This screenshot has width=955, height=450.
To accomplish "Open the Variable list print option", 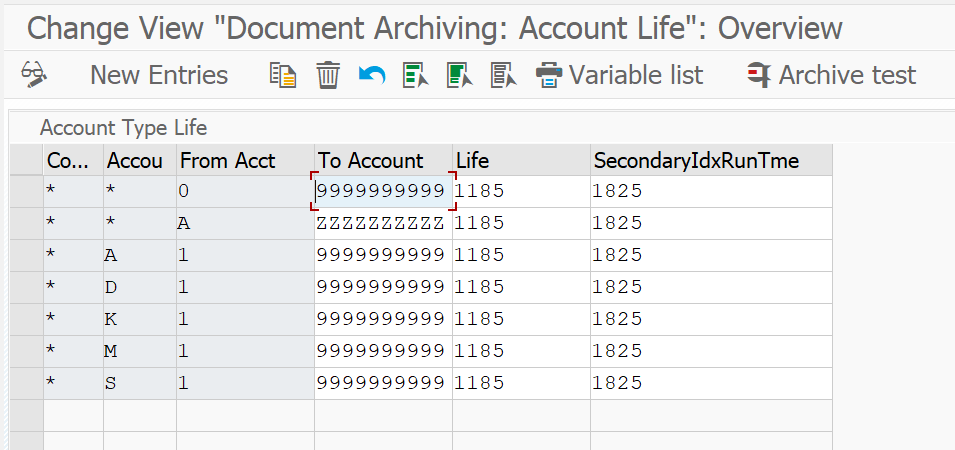I will click(620, 75).
